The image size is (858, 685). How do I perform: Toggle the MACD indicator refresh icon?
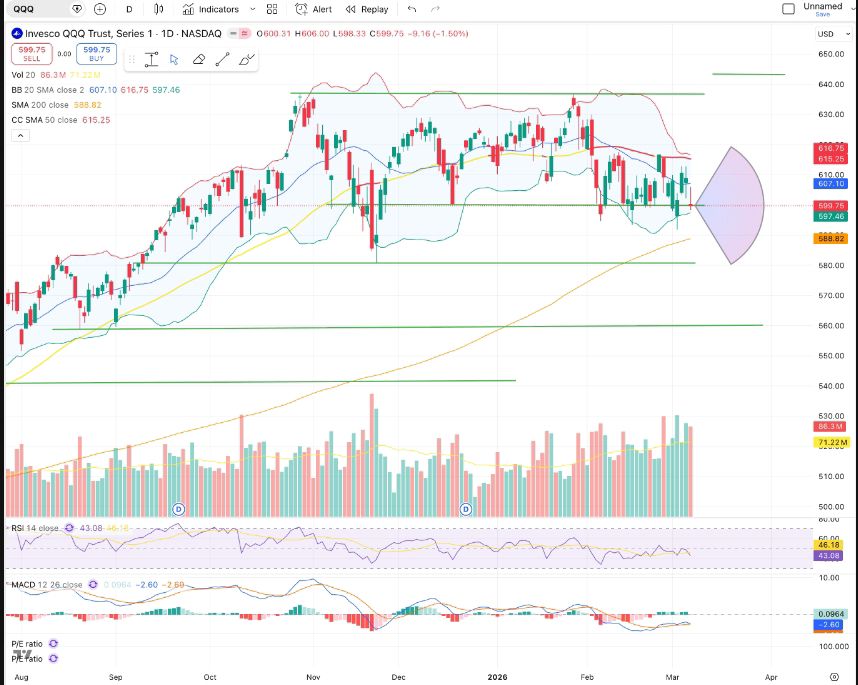point(94,584)
